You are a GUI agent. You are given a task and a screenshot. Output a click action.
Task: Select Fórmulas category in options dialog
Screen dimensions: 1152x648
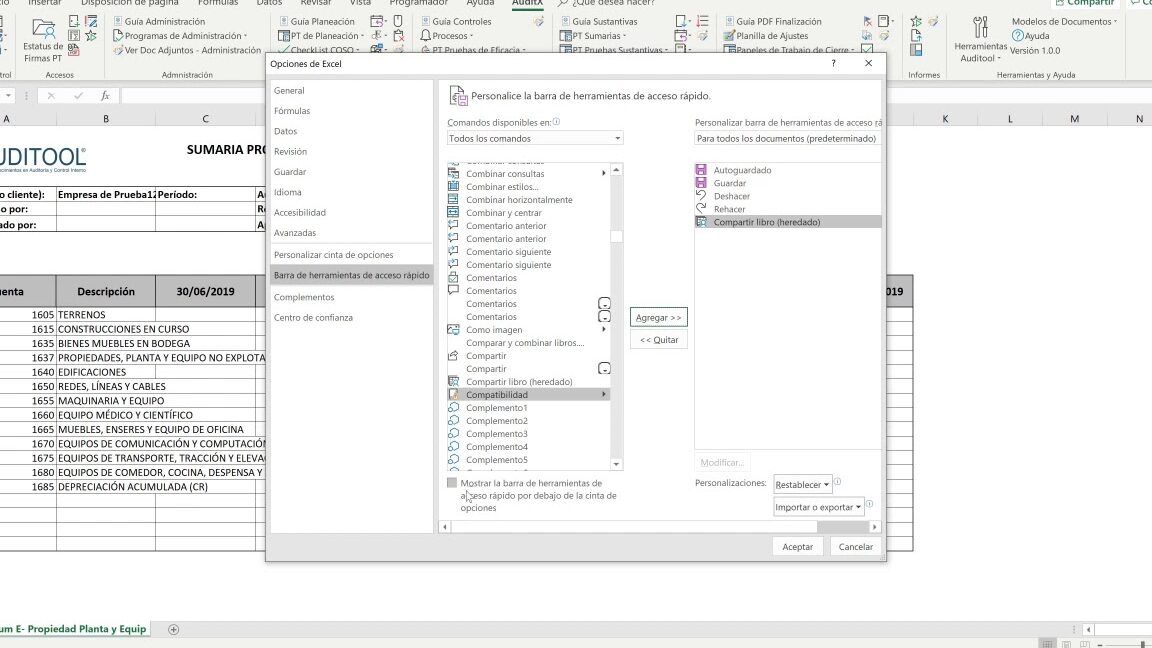tap(351, 111)
